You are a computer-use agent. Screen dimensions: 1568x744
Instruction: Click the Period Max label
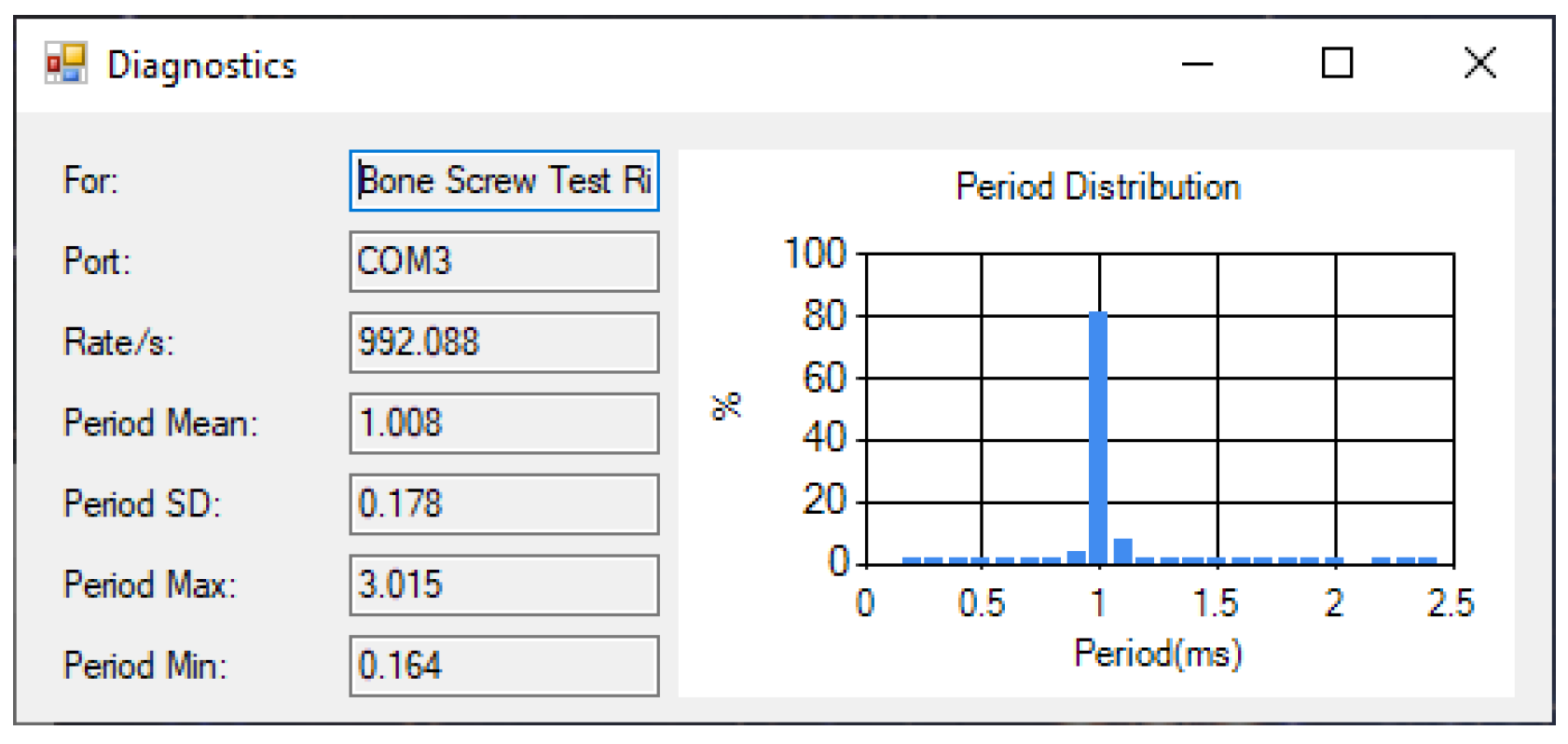(x=150, y=586)
